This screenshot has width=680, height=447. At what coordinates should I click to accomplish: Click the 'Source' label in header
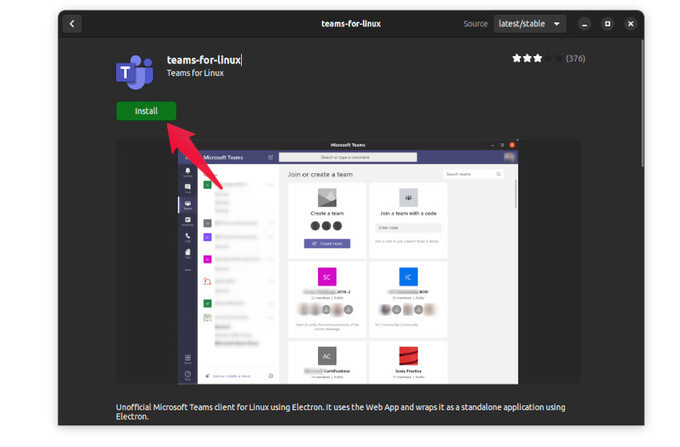click(x=475, y=24)
